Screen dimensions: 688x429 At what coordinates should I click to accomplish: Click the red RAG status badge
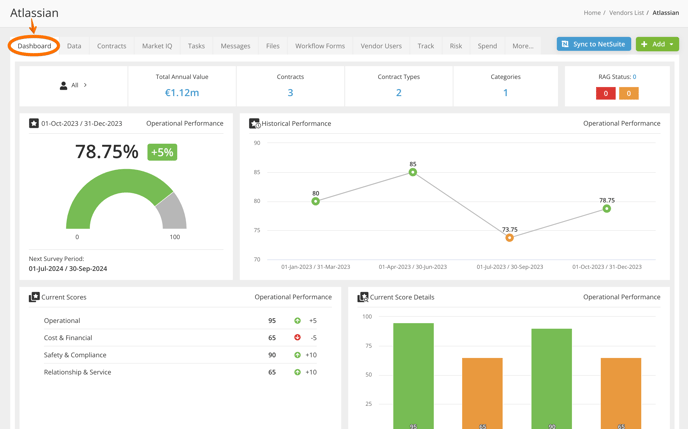[x=606, y=93]
